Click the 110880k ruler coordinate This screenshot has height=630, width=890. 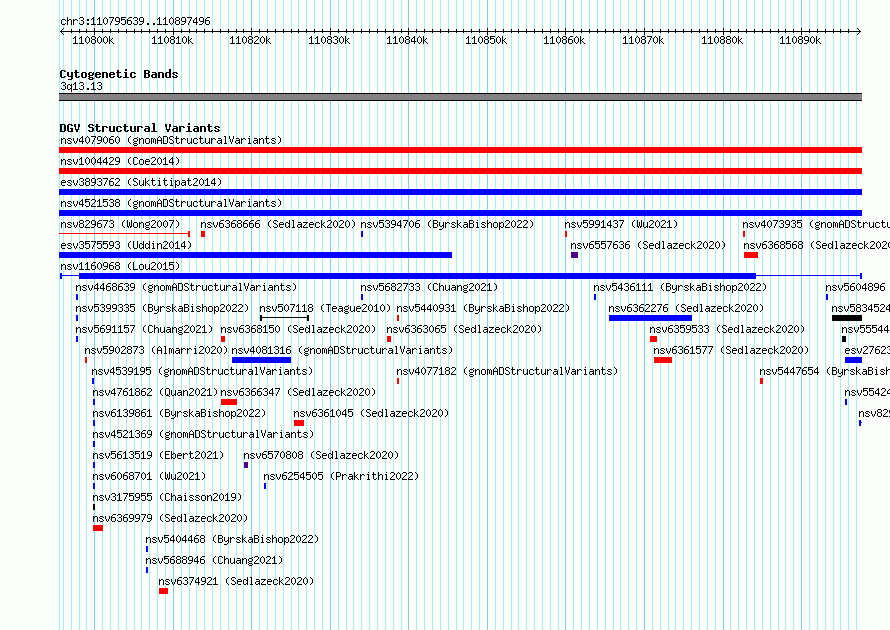click(x=722, y=40)
